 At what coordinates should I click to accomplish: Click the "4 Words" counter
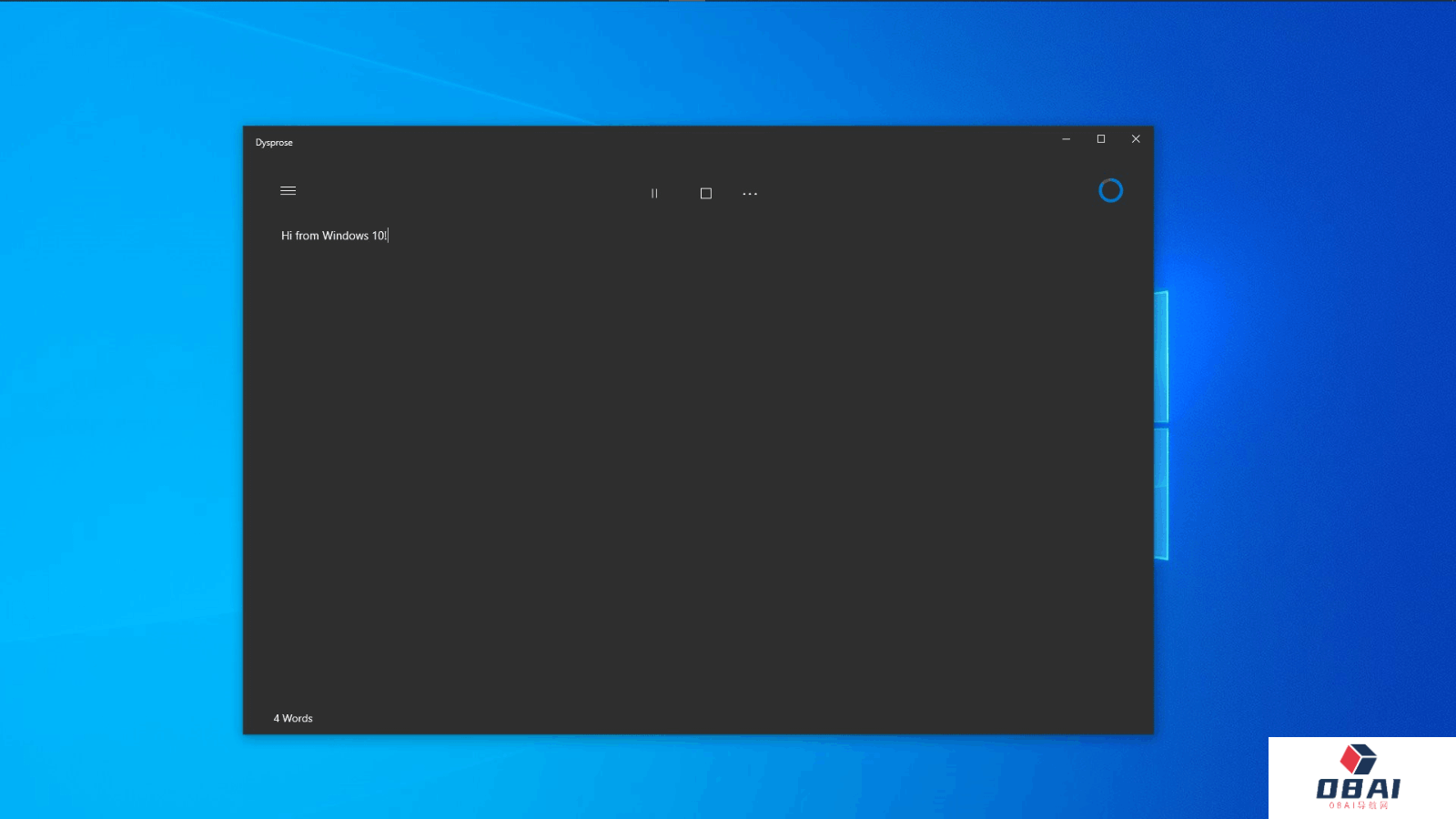coord(293,719)
